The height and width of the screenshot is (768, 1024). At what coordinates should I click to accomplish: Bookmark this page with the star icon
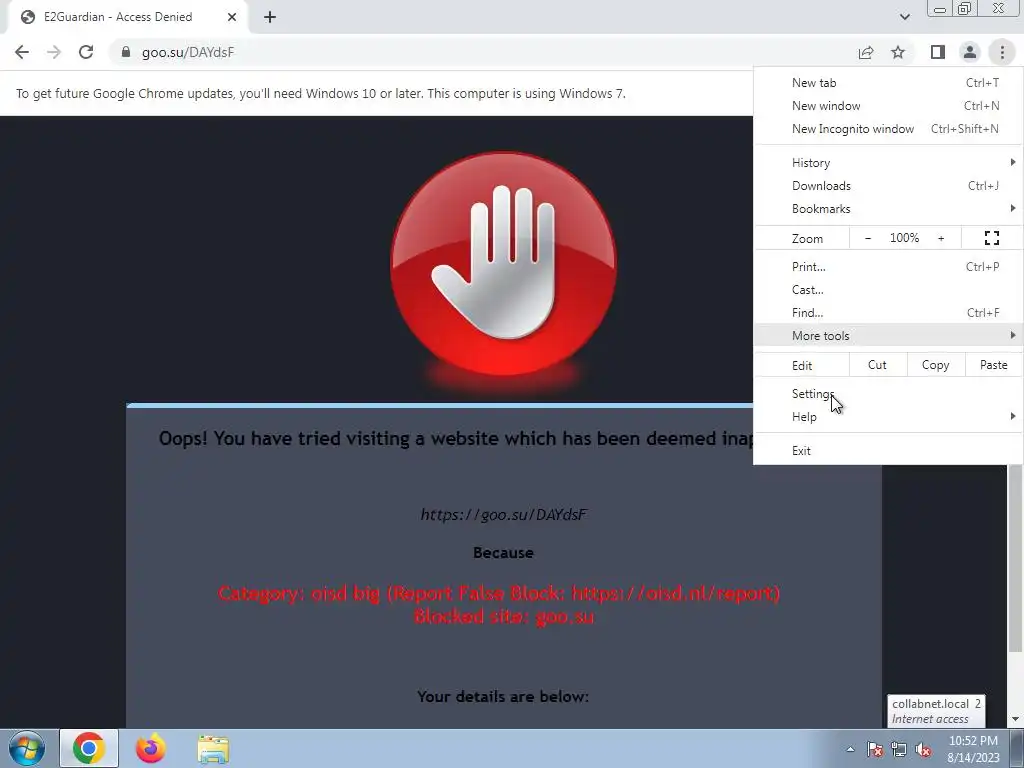898,52
